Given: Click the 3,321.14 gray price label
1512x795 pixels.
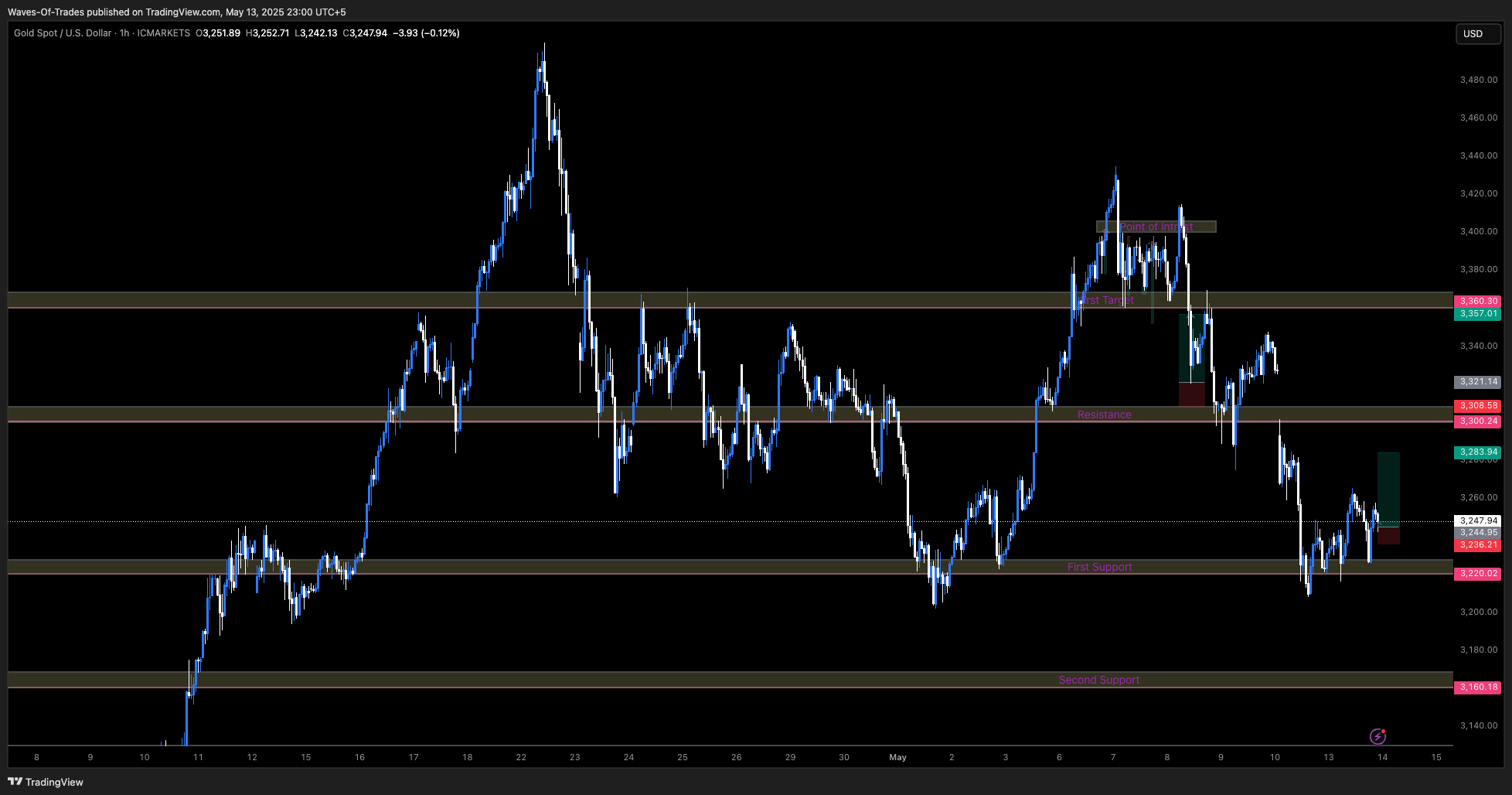Looking at the screenshot, I should 1478,382.
